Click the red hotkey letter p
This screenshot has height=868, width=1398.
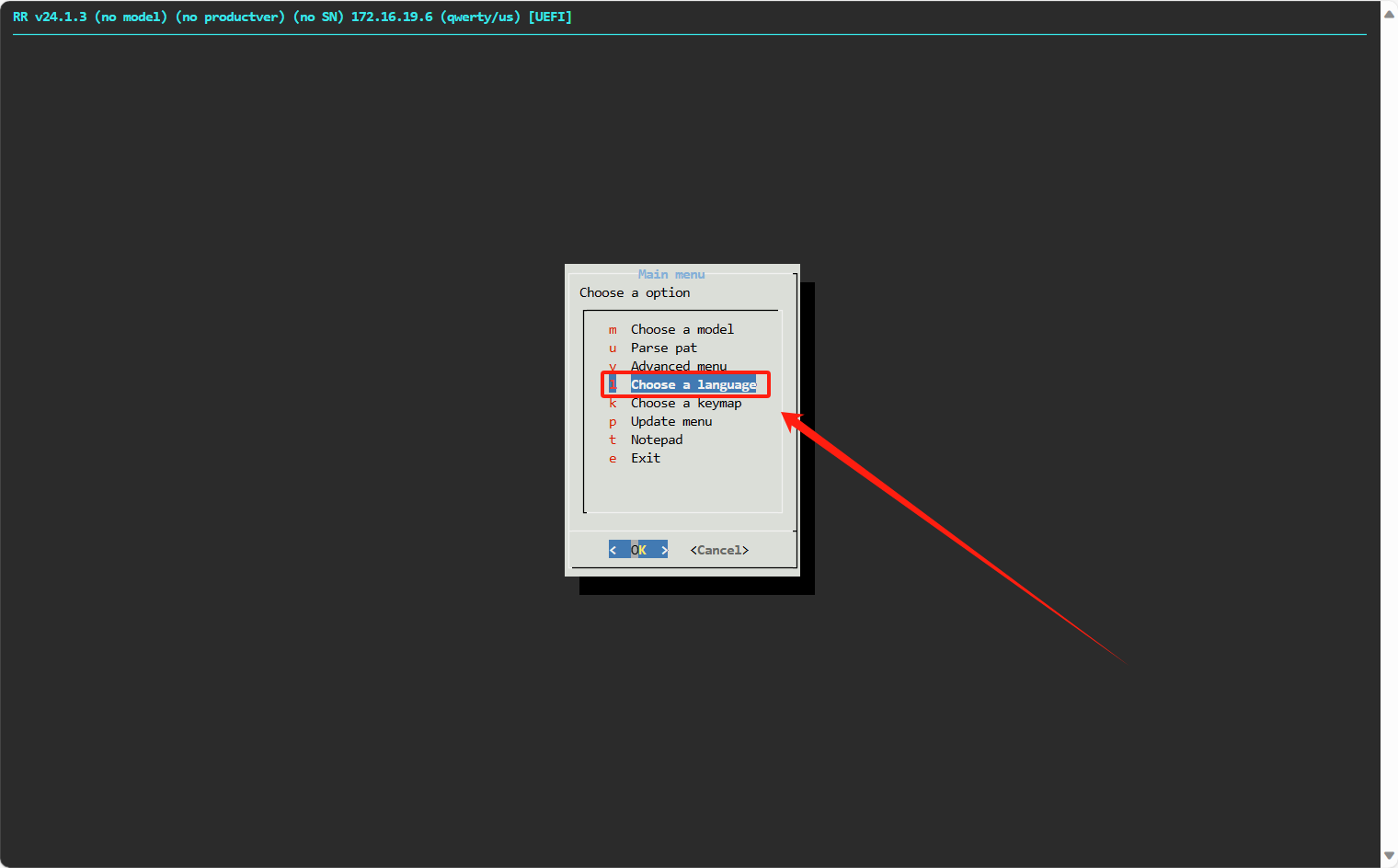(613, 421)
